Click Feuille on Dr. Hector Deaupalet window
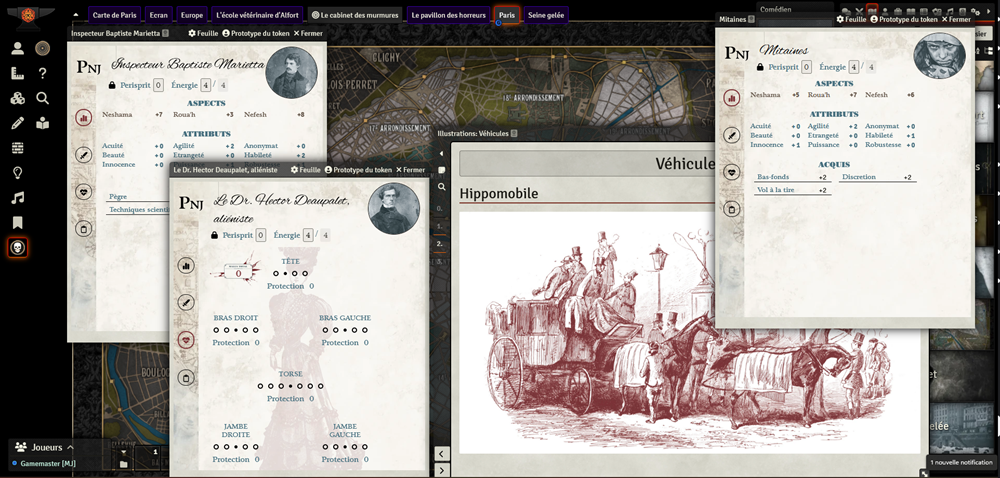 [304, 170]
